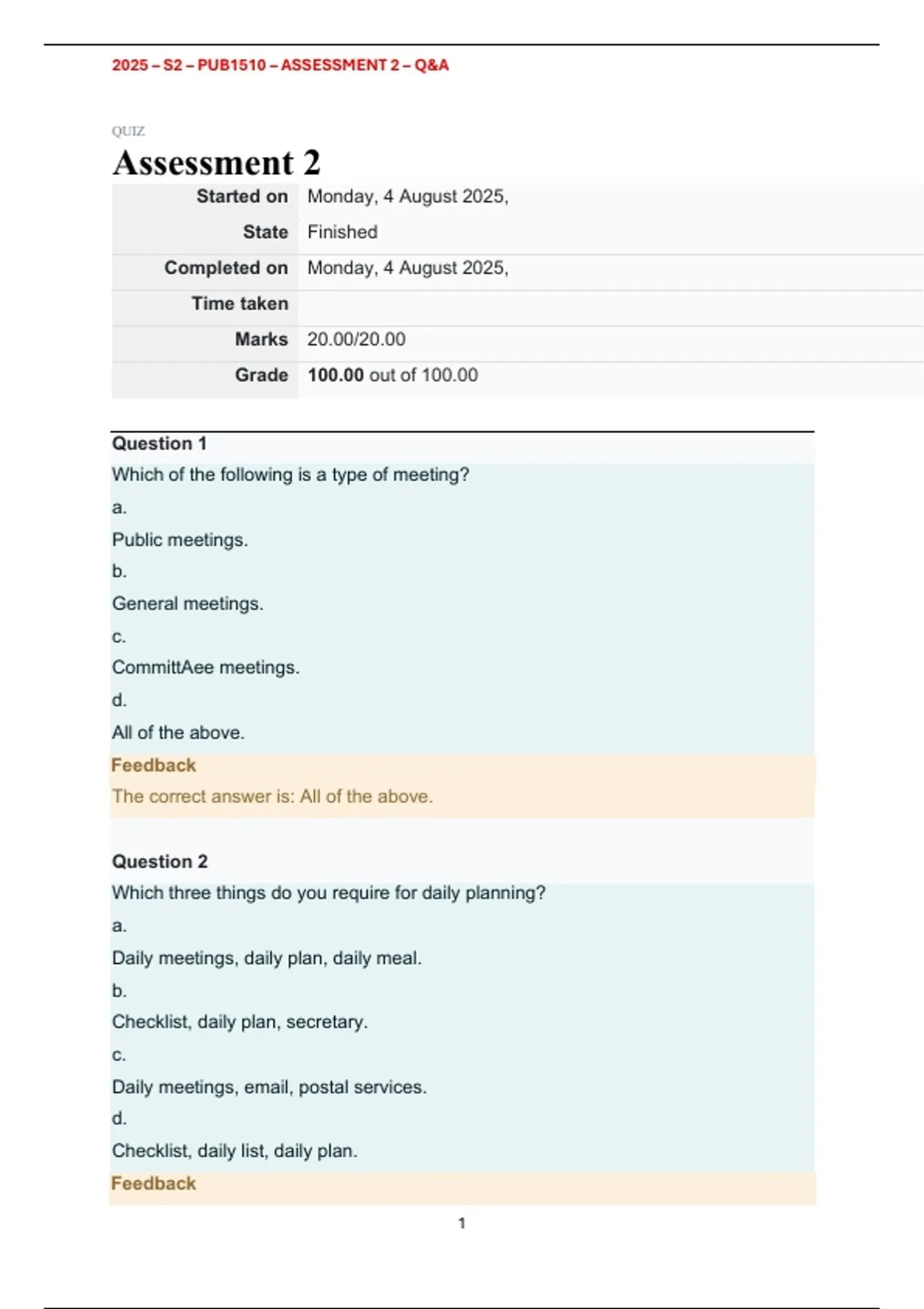
Task: Select 'Checklist, daily plan, secretary.' option
Action: point(239,1022)
